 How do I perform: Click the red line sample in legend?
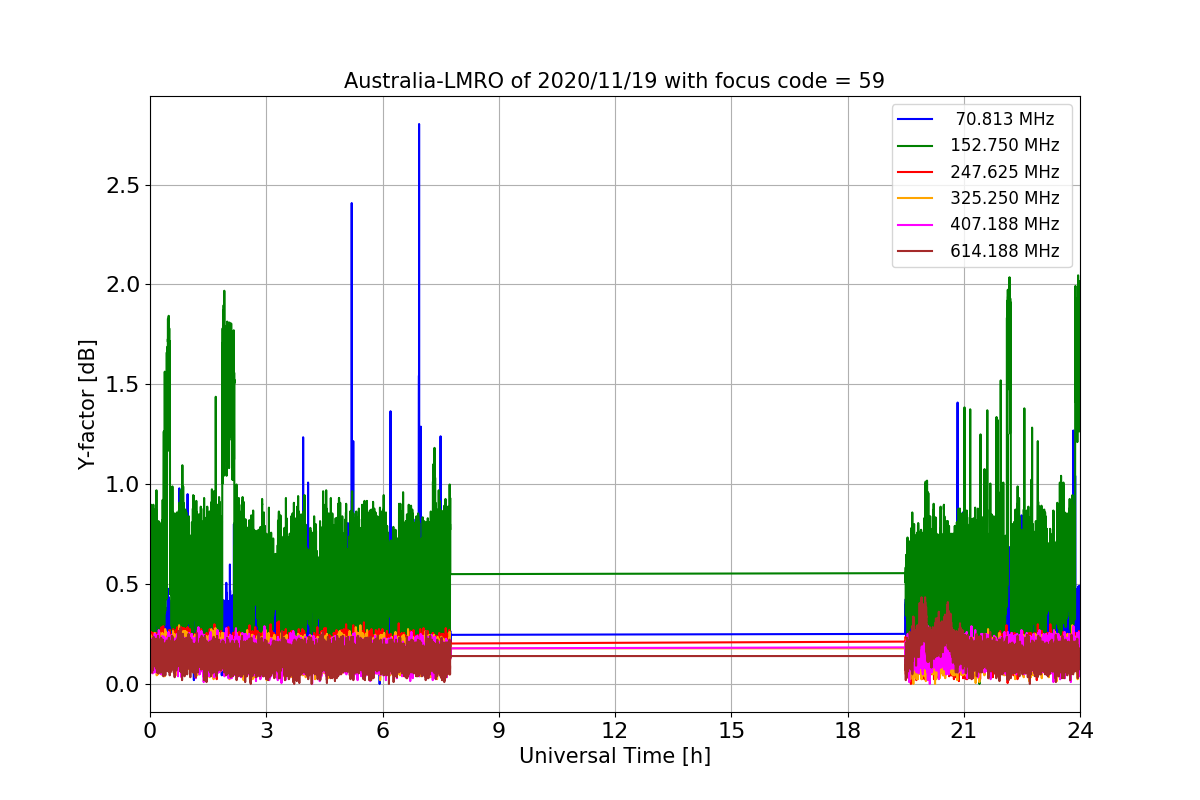[915, 172]
